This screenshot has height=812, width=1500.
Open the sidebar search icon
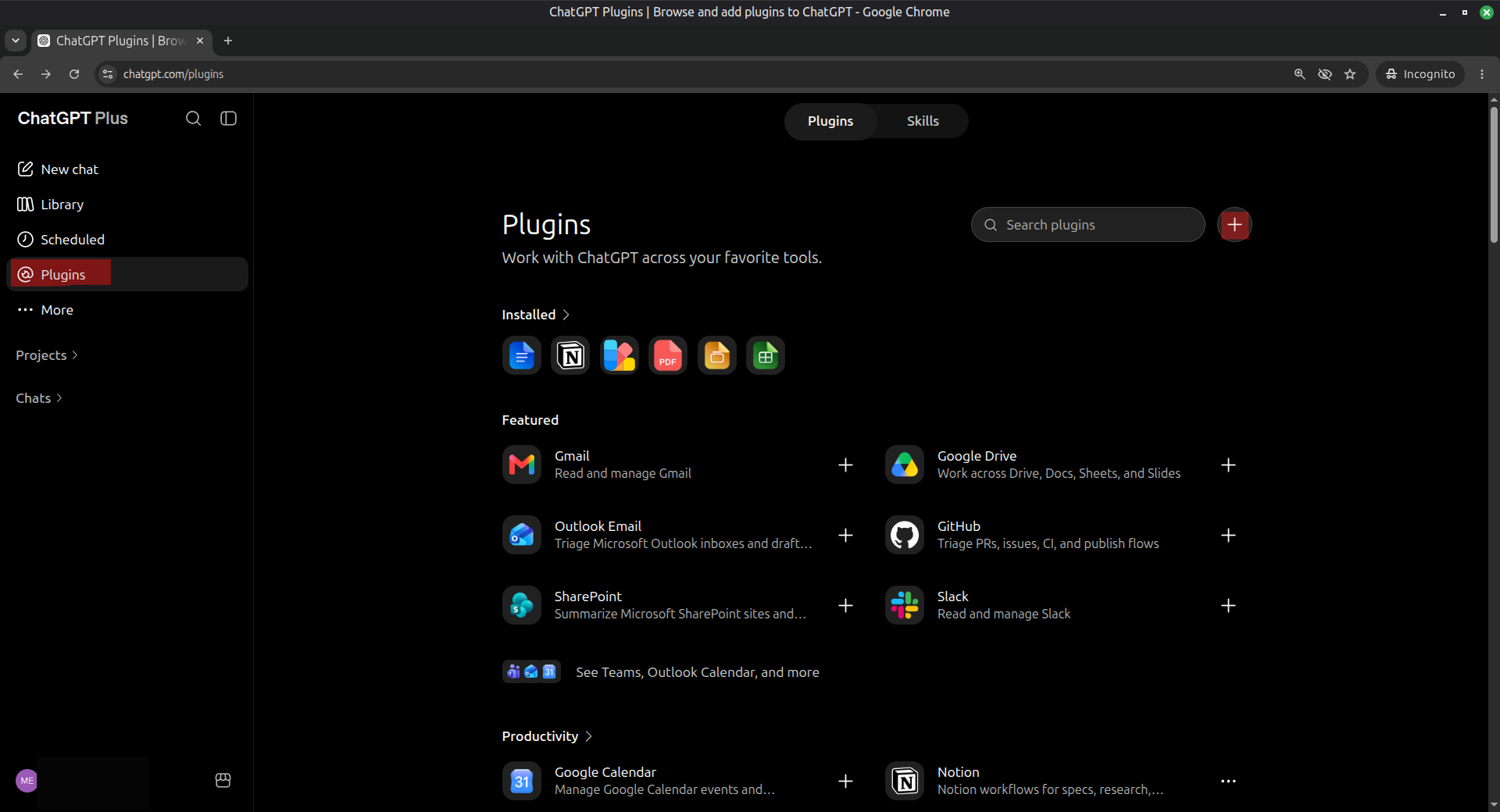[x=193, y=119]
